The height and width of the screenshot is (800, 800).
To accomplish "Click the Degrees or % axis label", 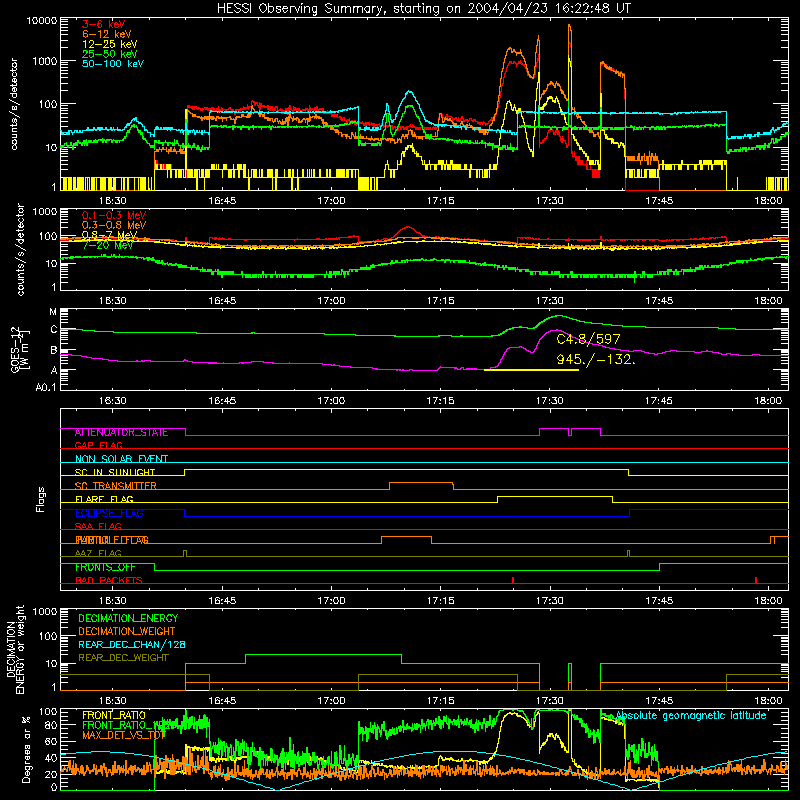I will pos(26,749).
